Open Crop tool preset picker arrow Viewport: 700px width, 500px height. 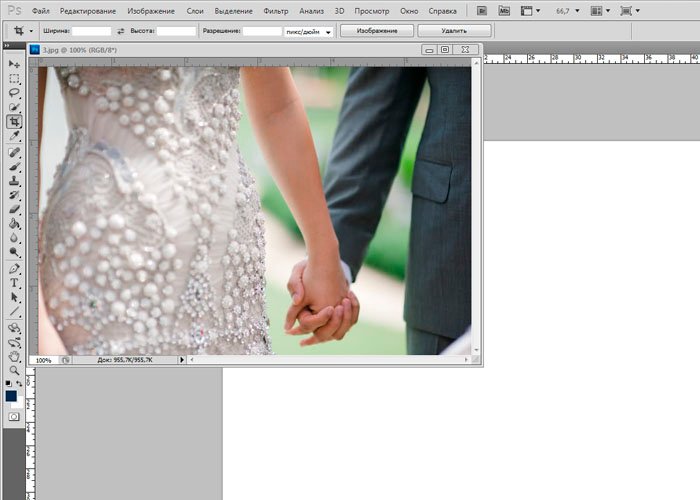(31, 31)
